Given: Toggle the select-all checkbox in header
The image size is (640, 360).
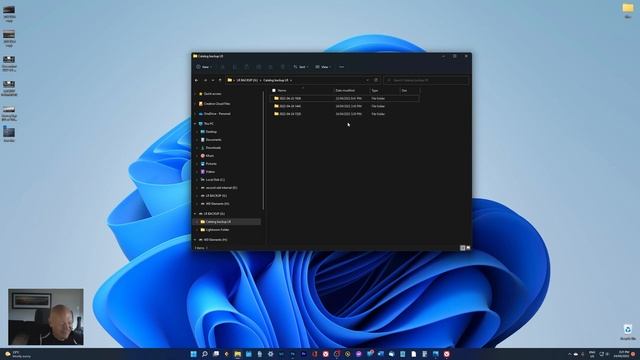Looking at the screenshot, I should click(274, 91).
